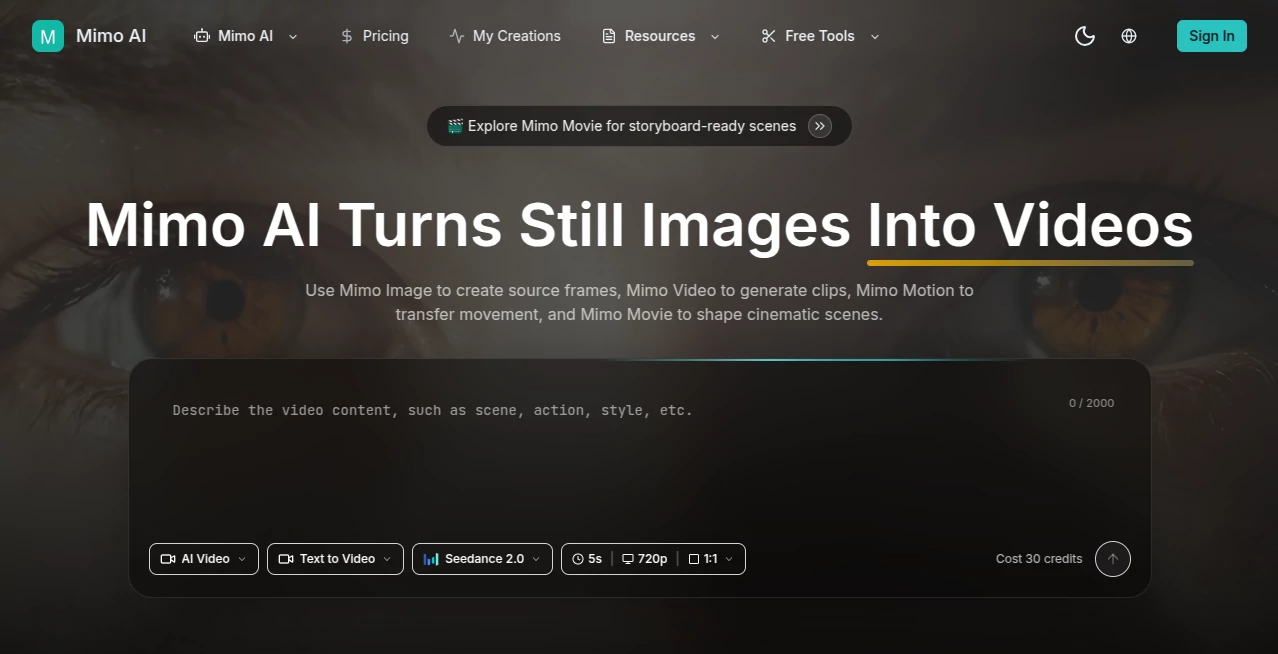Viewport: 1278px width, 654px height.
Task: Expand the Free Tools dropdown
Action: point(819,36)
